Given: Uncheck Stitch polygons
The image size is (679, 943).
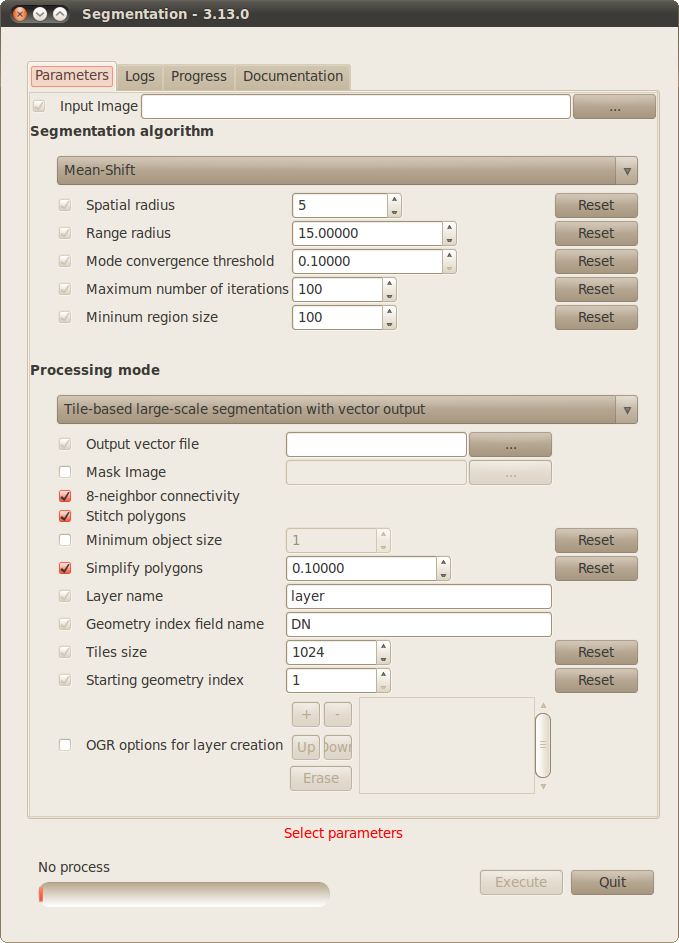Looking at the screenshot, I should click(65, 516).
